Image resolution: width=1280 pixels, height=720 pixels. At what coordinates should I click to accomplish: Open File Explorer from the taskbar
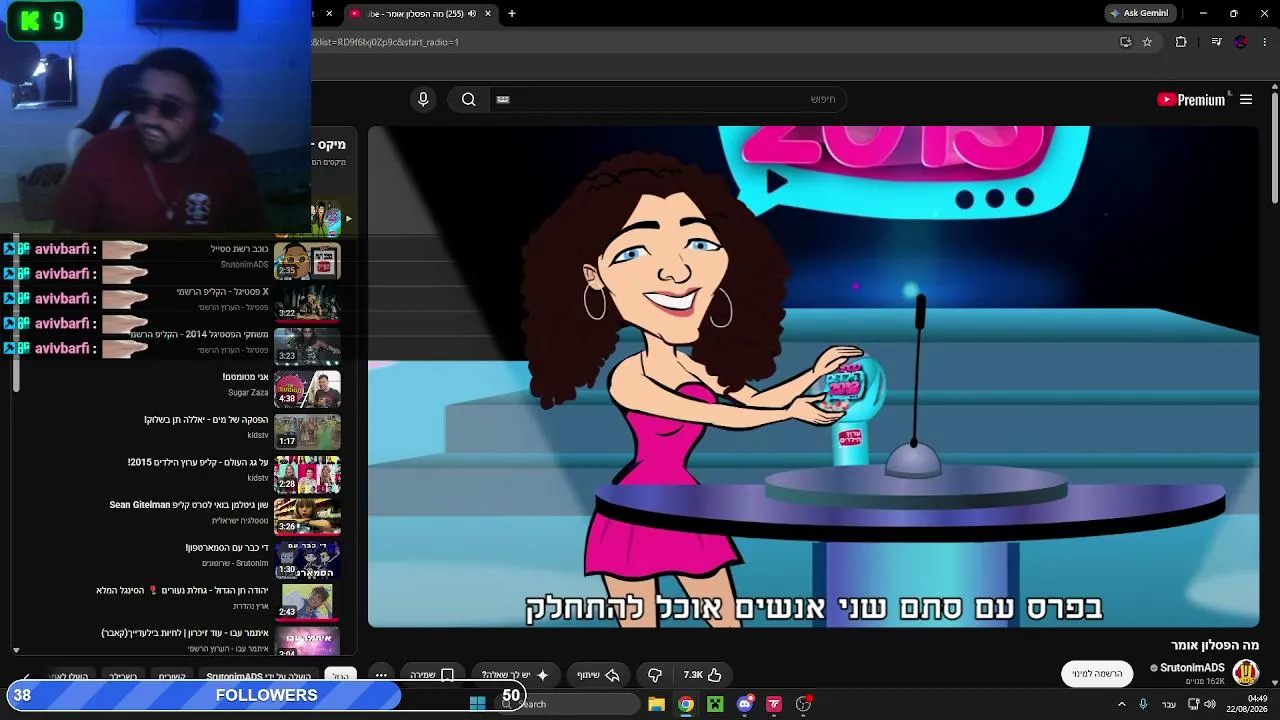click(x=657, y=704)
